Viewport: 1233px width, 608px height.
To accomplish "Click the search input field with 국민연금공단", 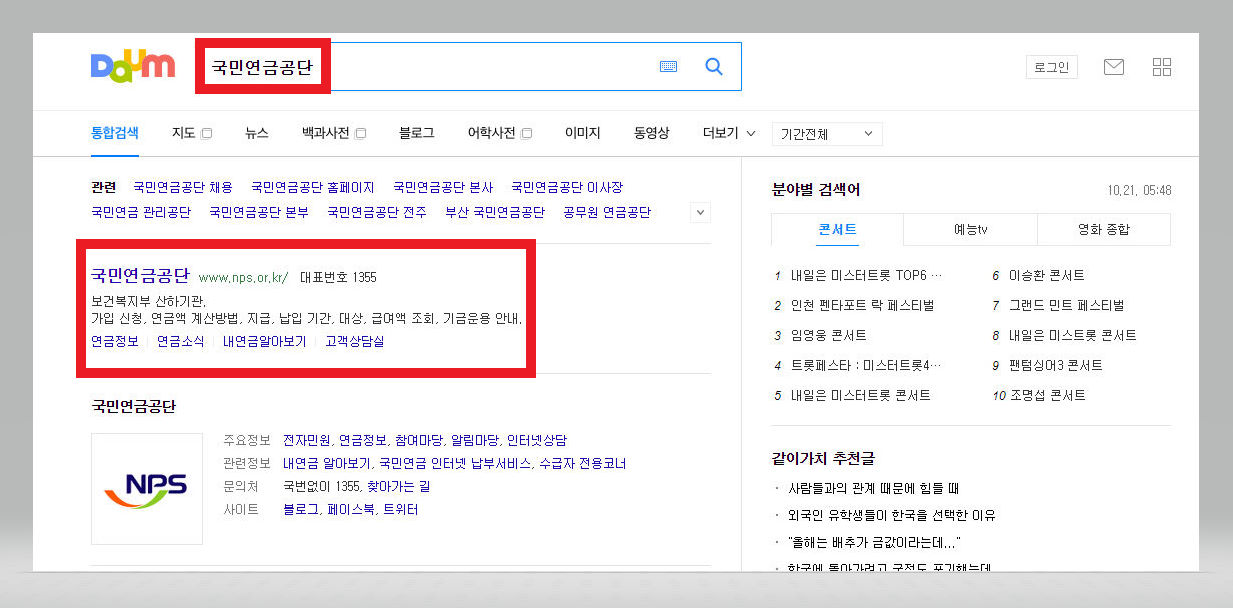I will 468,67.
